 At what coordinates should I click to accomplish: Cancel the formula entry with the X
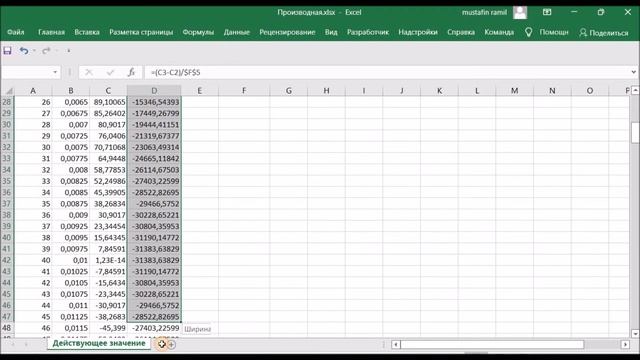[x=89, y=72]
